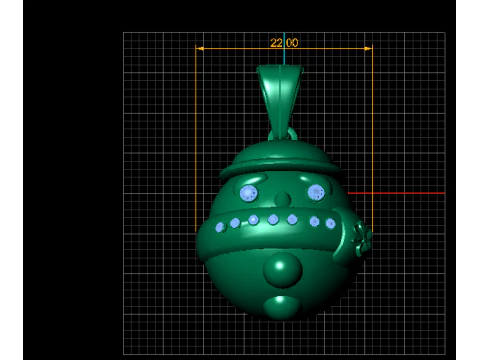Image resolution: width=480 pixels, height=360 pixels.
Task: Select the snowman's left eye gemstone
Action: [x=249, y=193]
